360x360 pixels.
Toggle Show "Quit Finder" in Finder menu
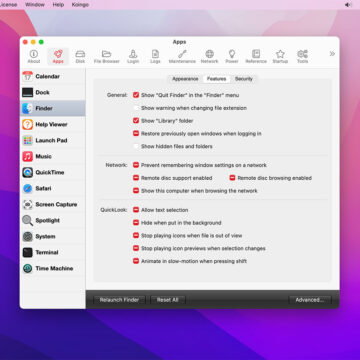click(136, 95)
